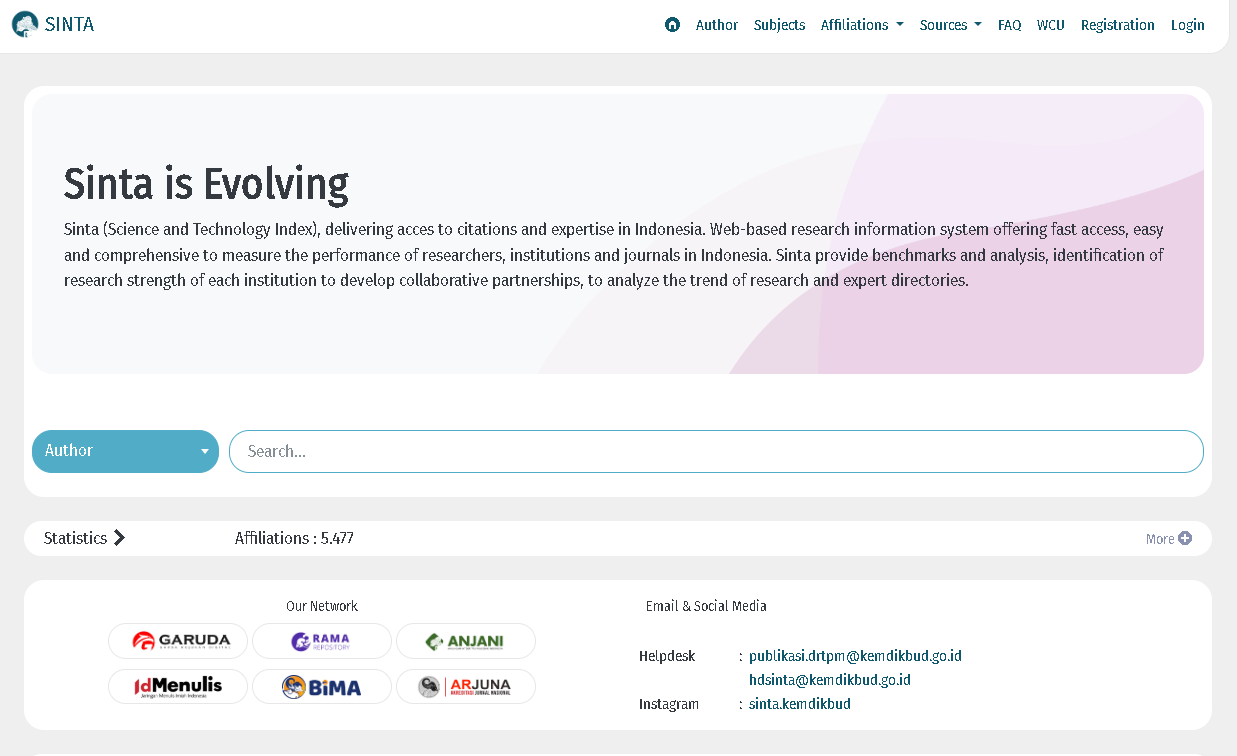The image size is (1237, 756).
Task: Click the Our Network heading
Action: 322,606
